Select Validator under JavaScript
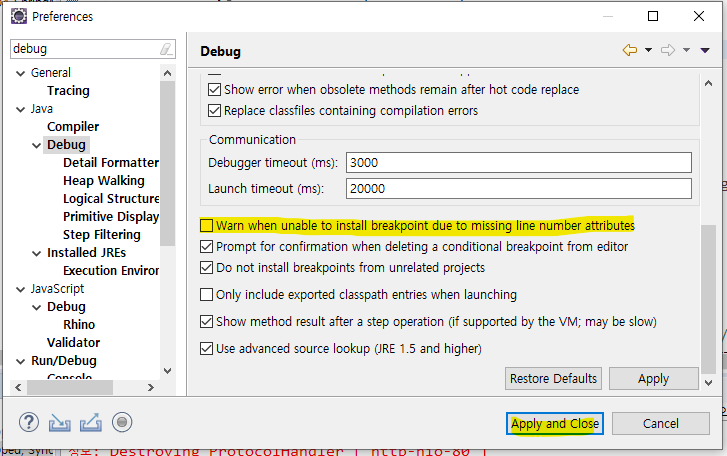The height and width of the screenshot is (456, 727). (x=73, y=343)
